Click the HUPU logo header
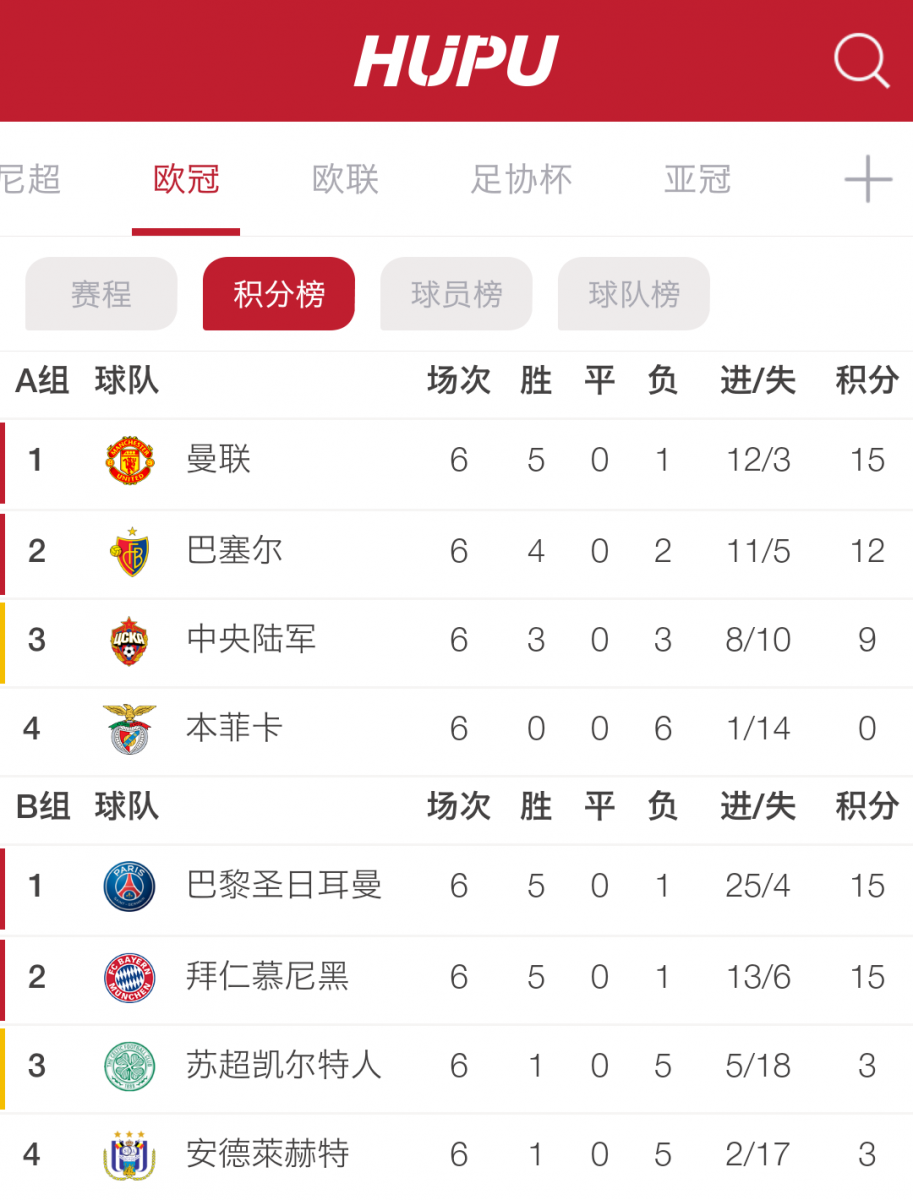913x1200 pixels. [456, 61]
